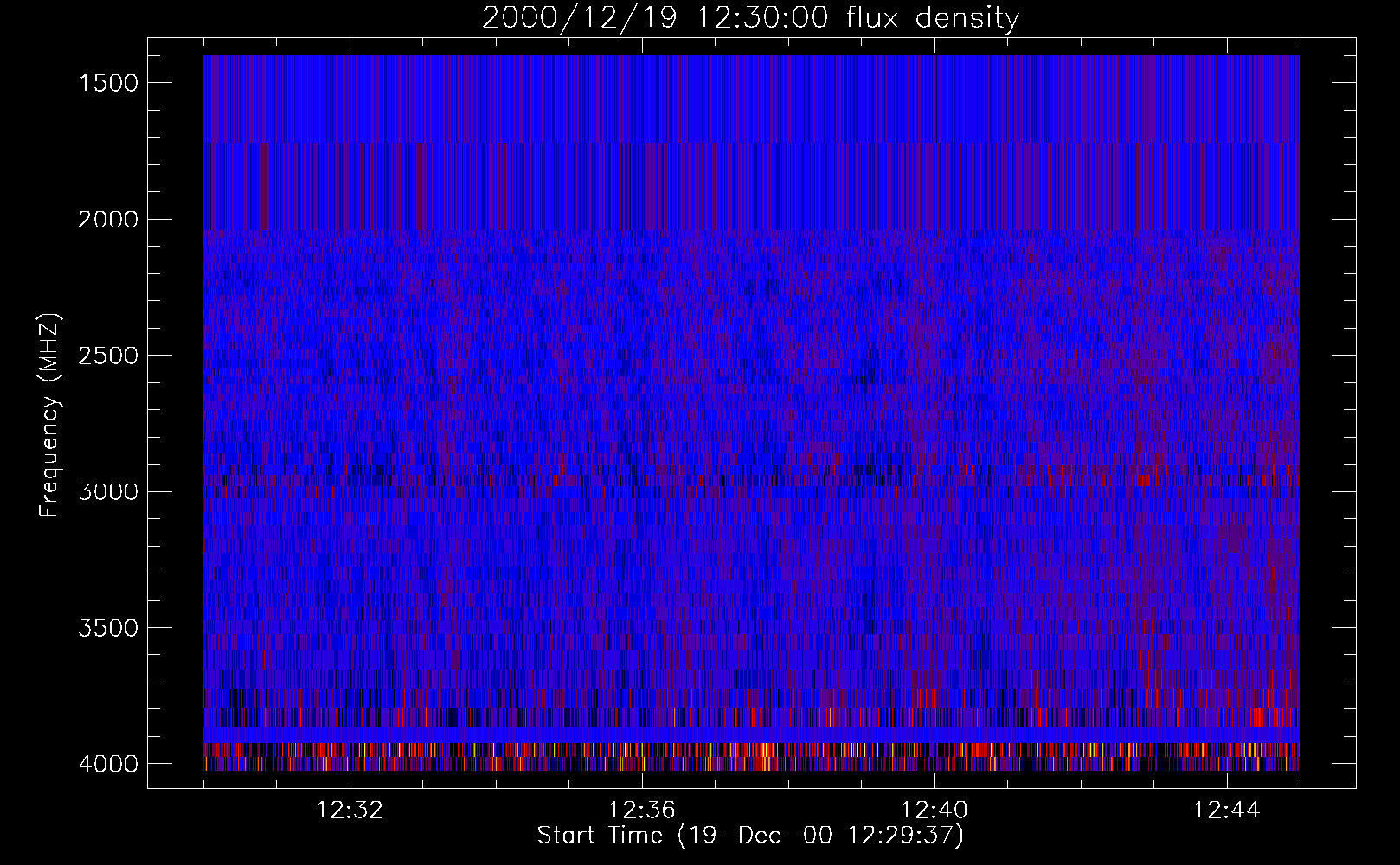
Task: Select the 12:44 time tick label
Action: [1227, 811]
